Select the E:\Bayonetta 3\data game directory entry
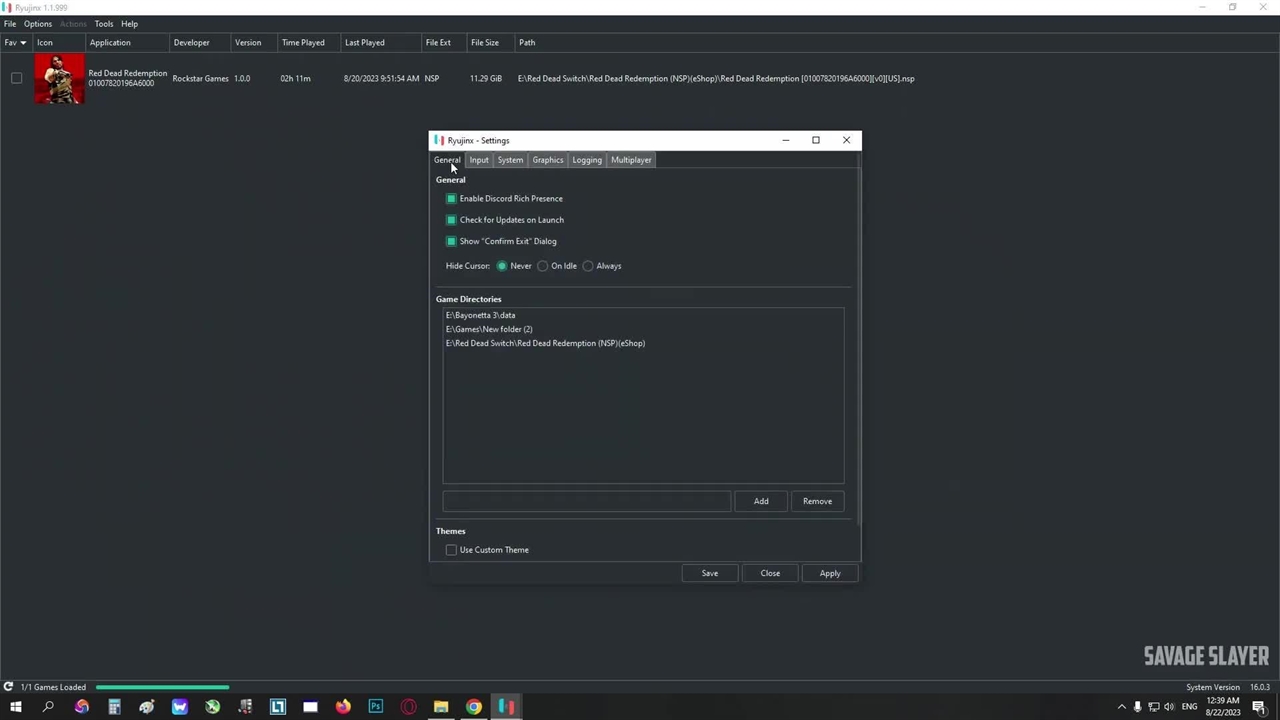The image size is (1280, 720). [481, 315]
